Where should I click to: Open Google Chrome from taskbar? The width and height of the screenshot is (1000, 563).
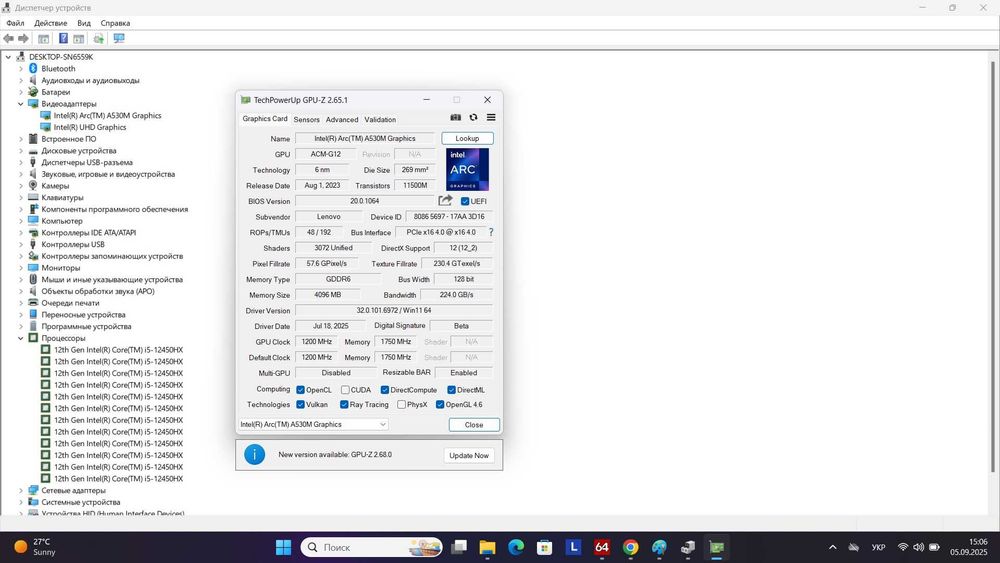630,547
